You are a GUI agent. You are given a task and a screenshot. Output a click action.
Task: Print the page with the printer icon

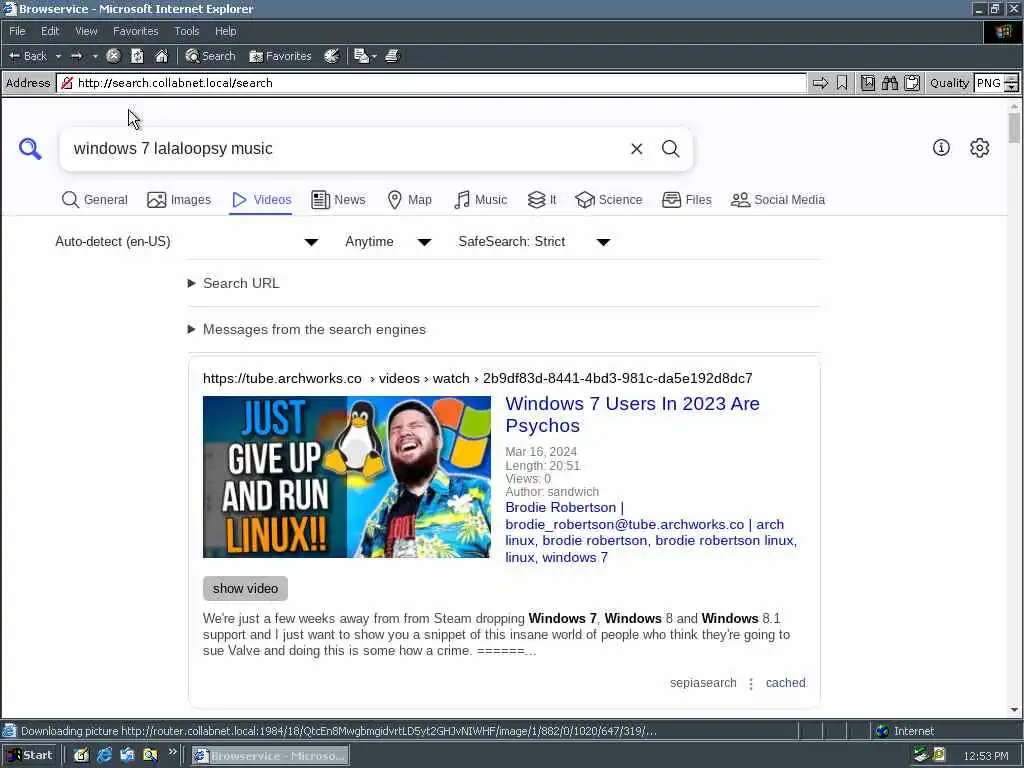[392, 56]
